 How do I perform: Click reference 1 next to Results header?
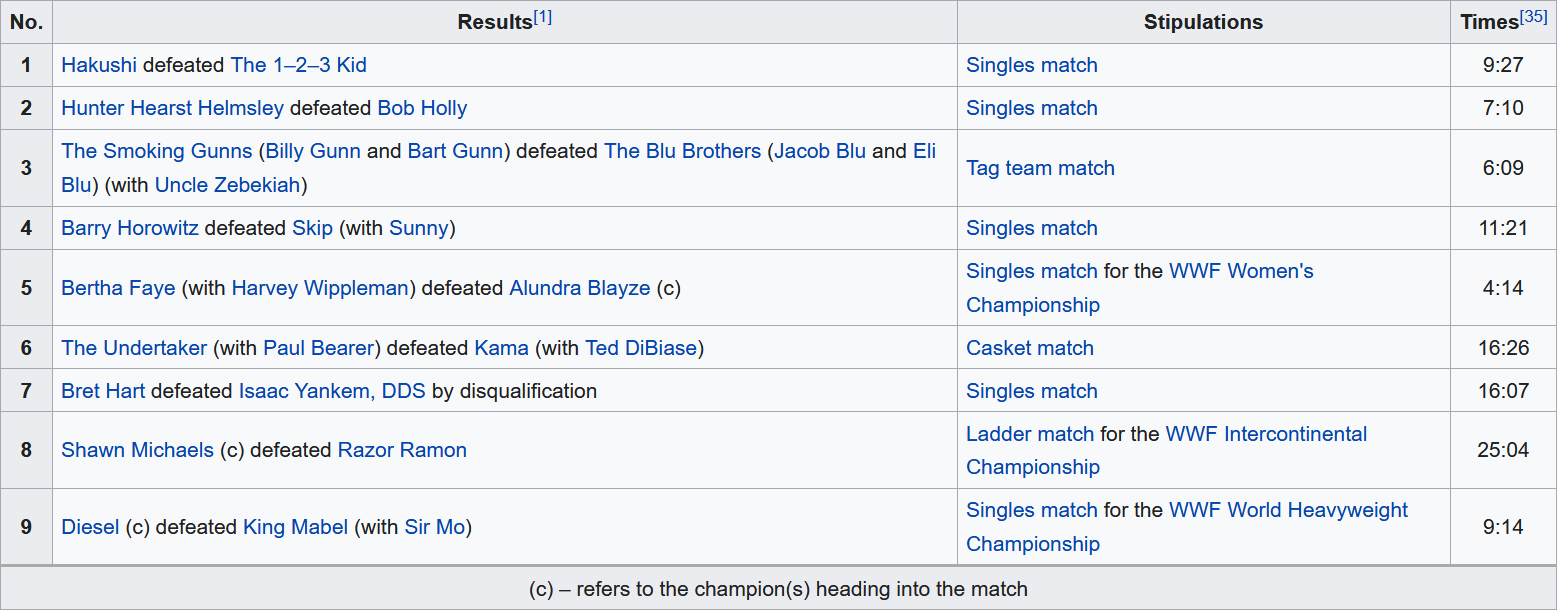point(542,17)
